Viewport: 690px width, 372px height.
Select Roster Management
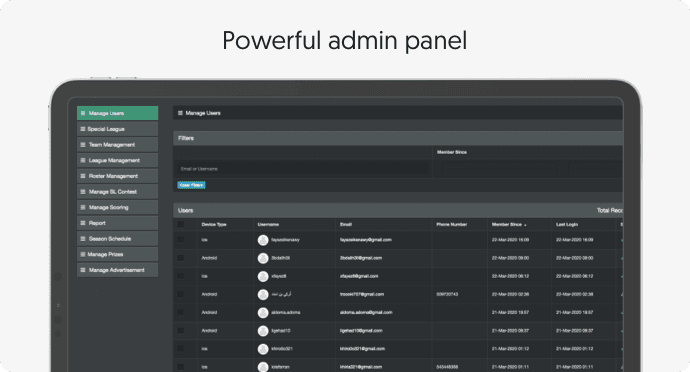(x=117, y=176)
